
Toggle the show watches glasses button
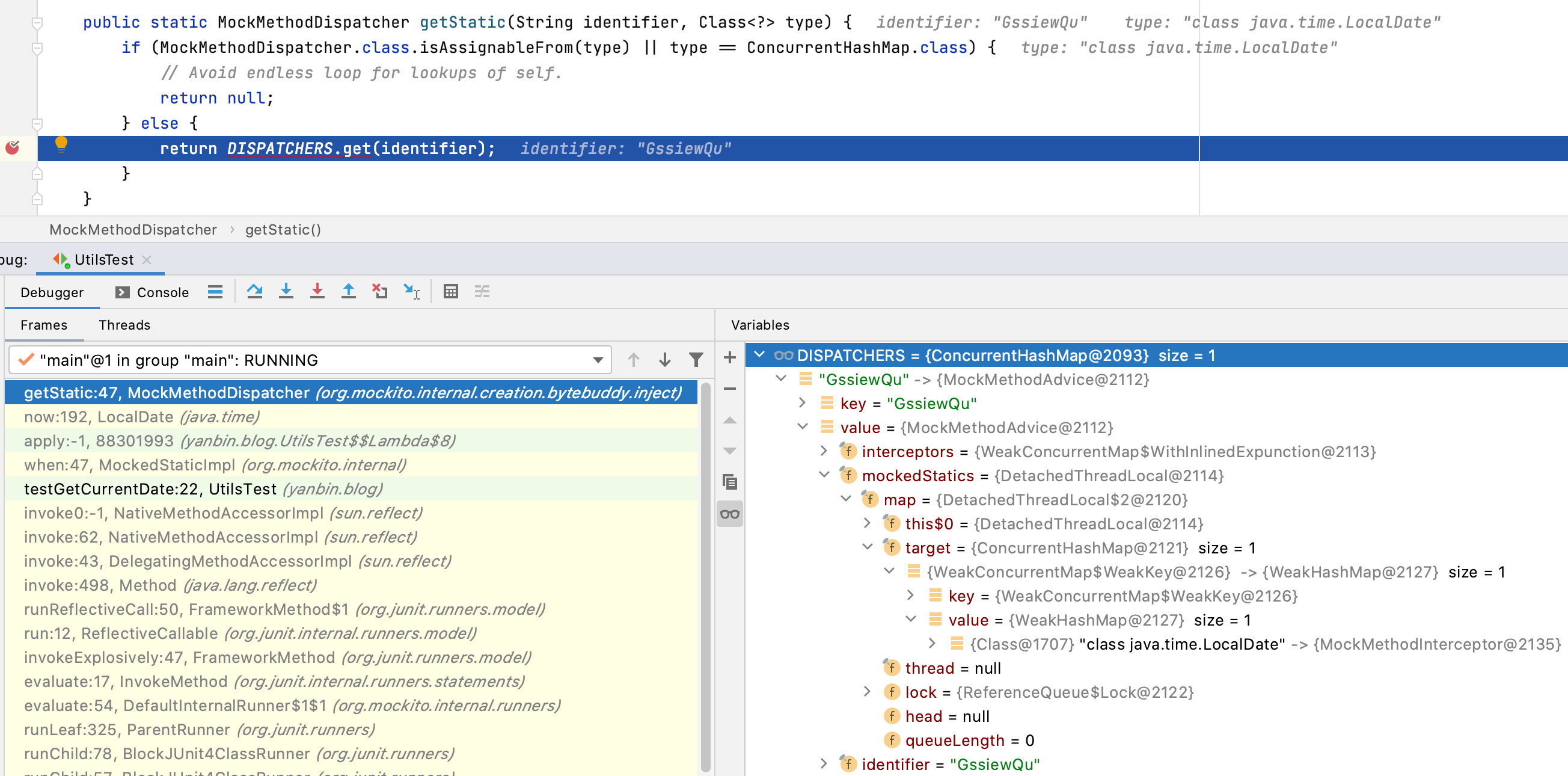pyautogui.click(x=729, y=514)
